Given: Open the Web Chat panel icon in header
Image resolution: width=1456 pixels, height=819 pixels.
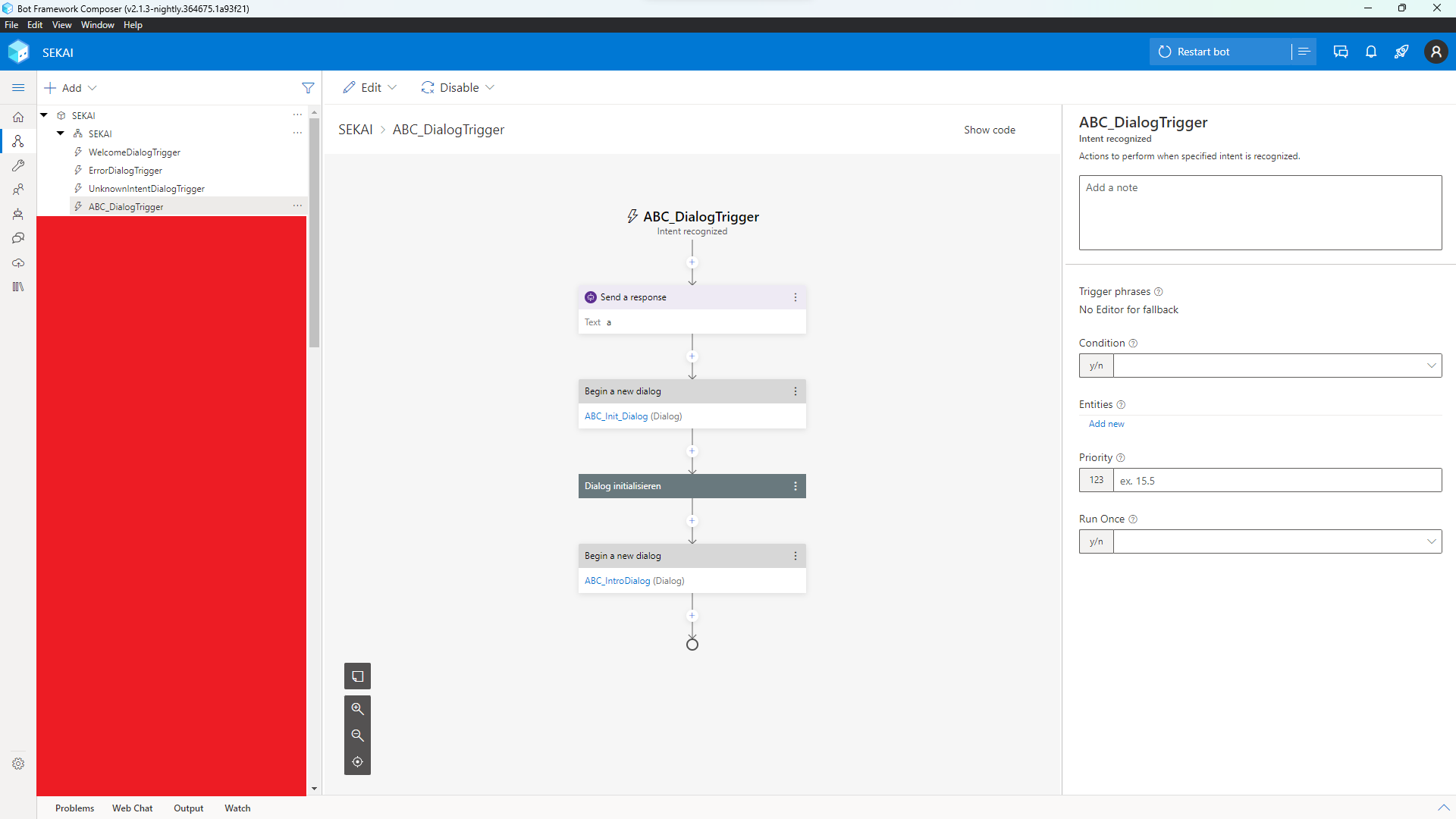Looking at the screenshot, I should pyautogui.click(x=1340, y=52).
